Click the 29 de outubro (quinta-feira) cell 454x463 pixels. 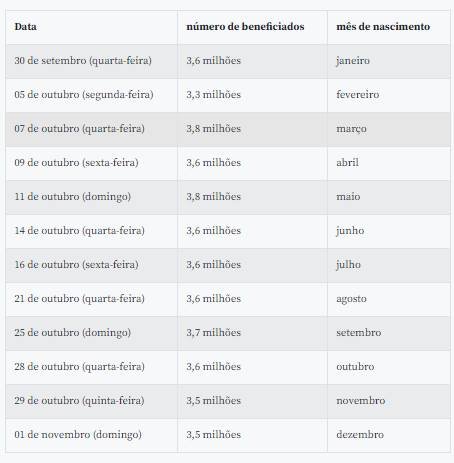92,401
